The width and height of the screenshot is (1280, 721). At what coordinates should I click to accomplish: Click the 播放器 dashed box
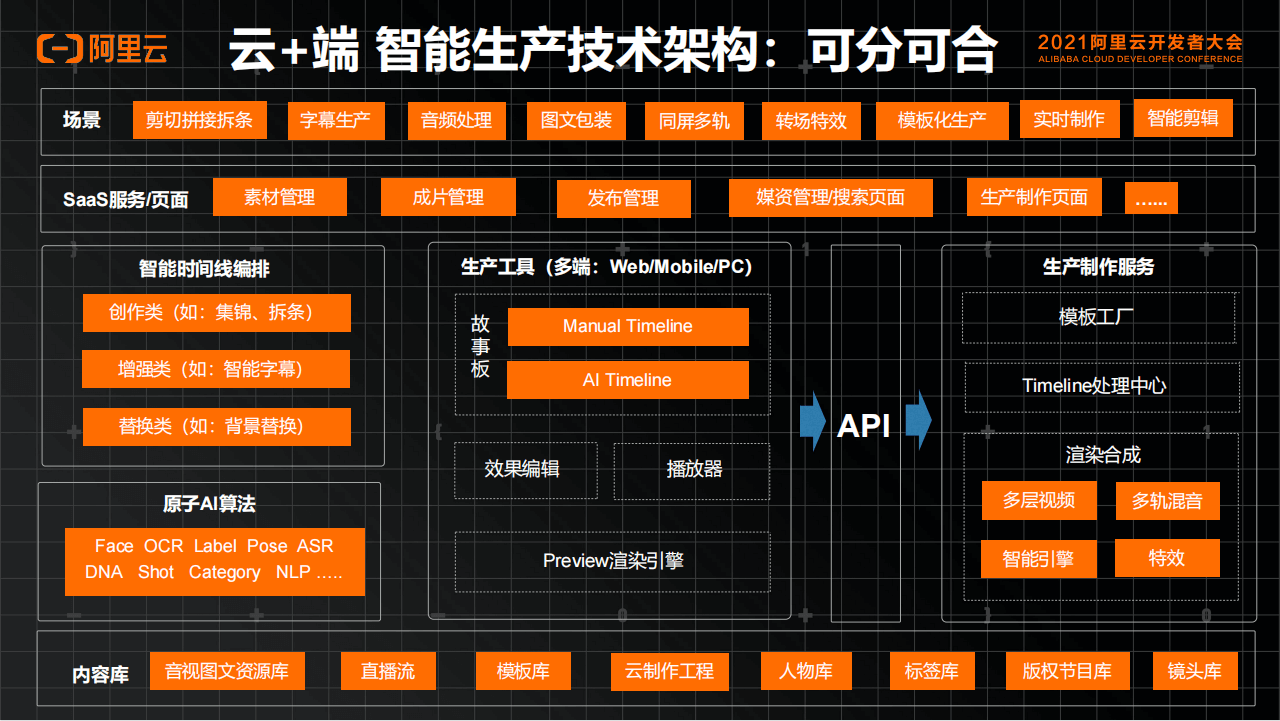[692, 471]
